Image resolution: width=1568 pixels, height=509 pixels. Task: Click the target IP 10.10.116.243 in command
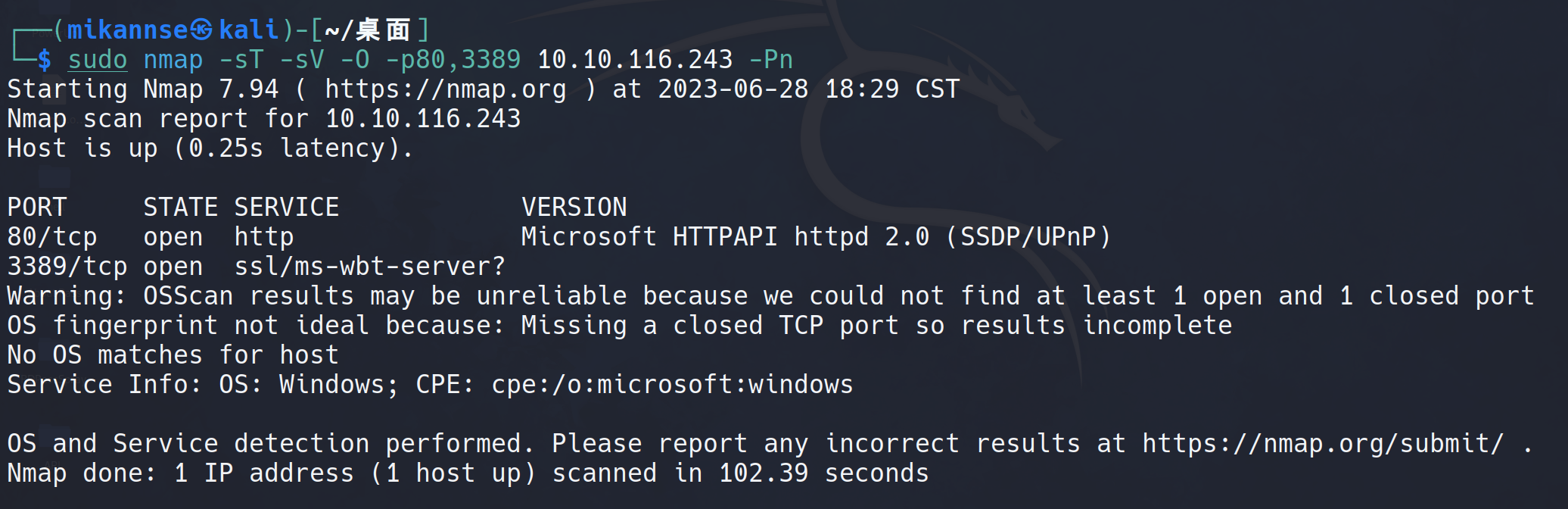point(635,60)
